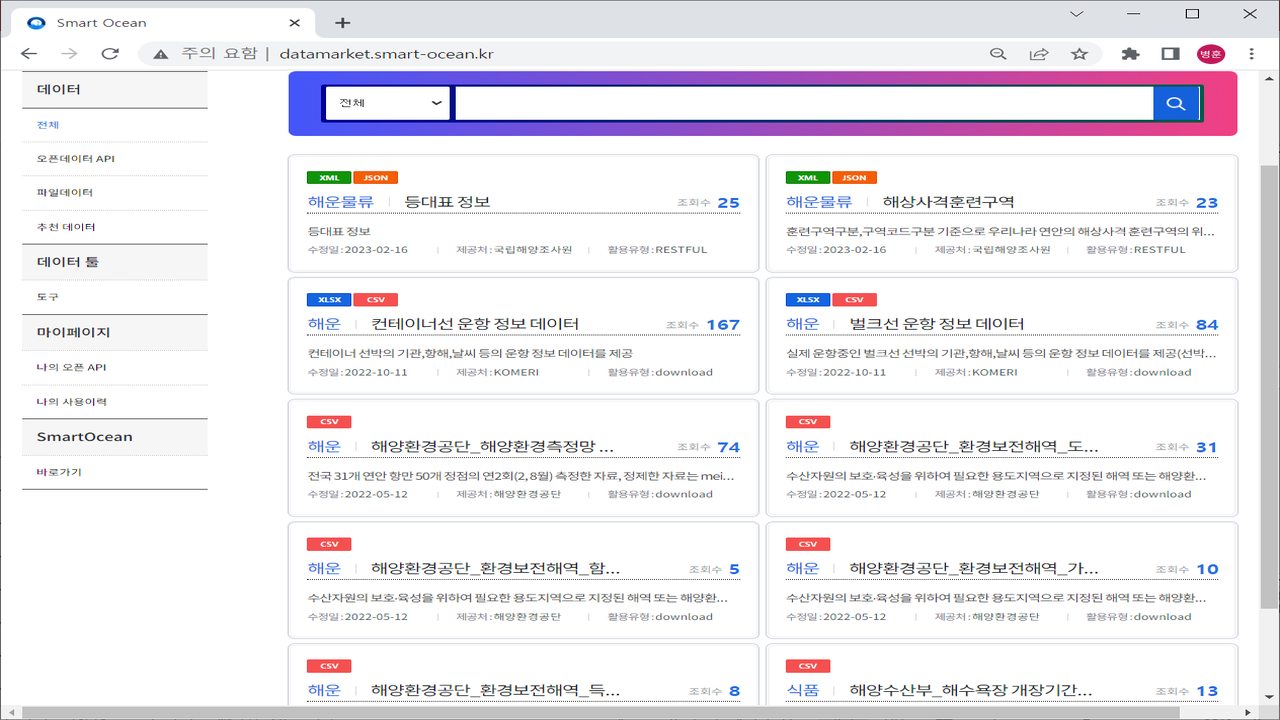The height and width of the screenshot is (720, 1280).
Task: Open 도구 under 데이터 툴
Action: coord(48,297)
